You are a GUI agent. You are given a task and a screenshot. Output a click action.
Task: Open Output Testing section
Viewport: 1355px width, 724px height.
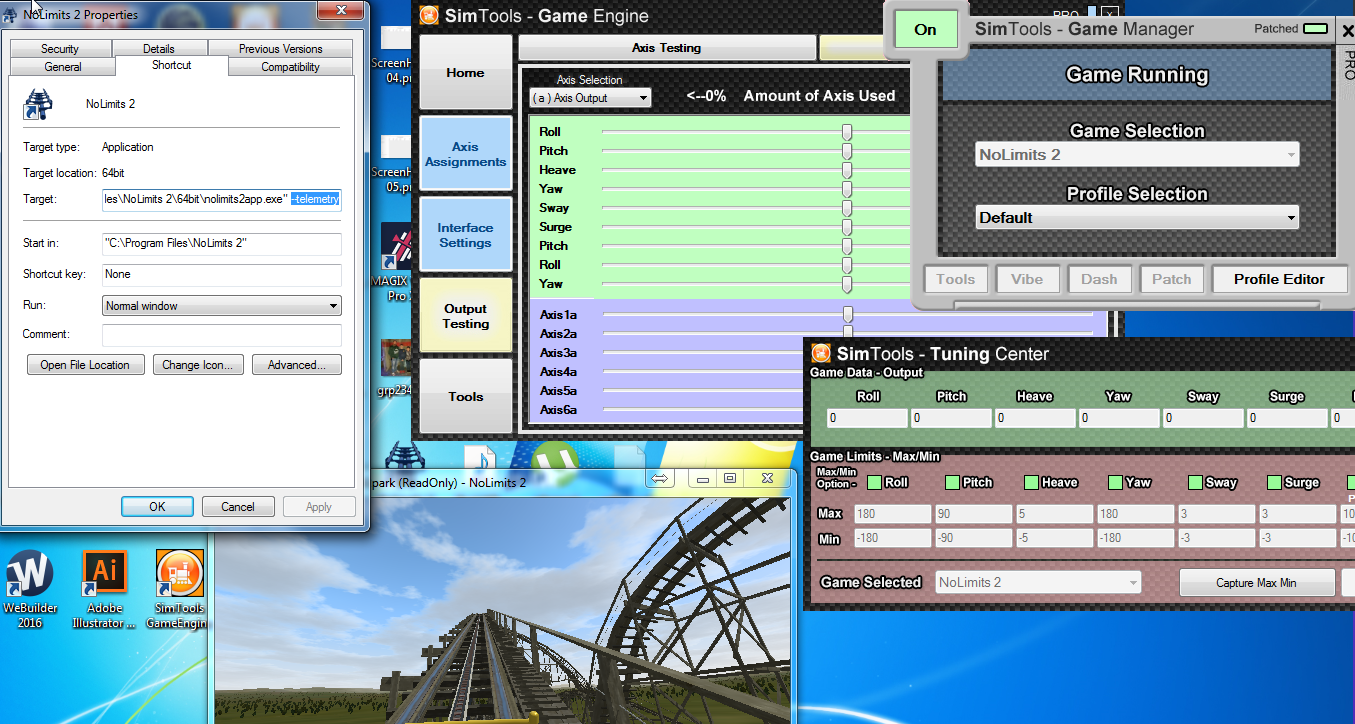click(465, 316)
